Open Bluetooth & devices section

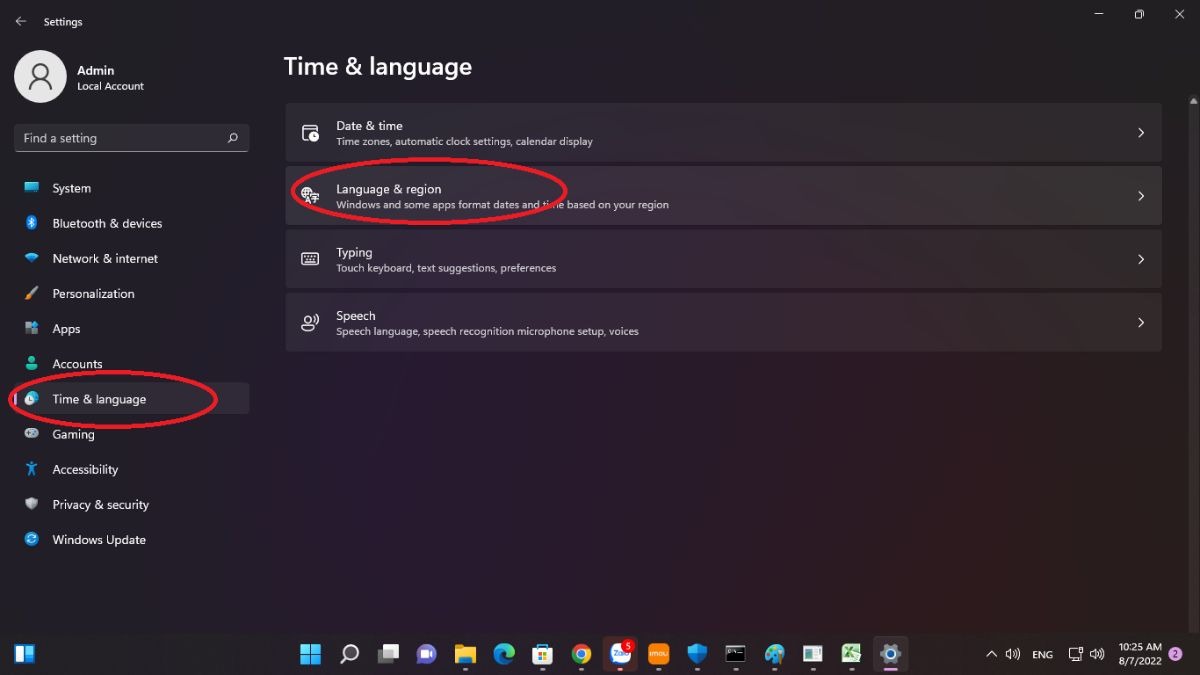[132, 223]
